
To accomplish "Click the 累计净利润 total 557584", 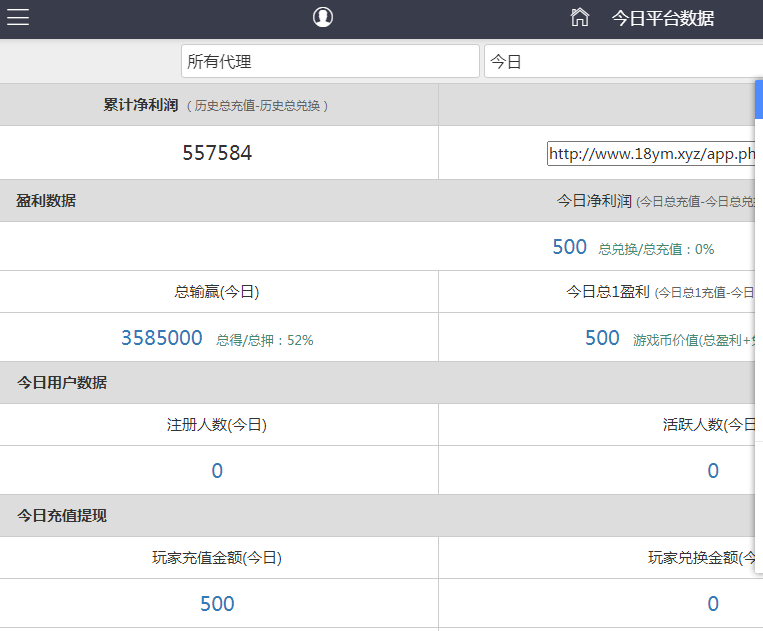I will [217, 153].
